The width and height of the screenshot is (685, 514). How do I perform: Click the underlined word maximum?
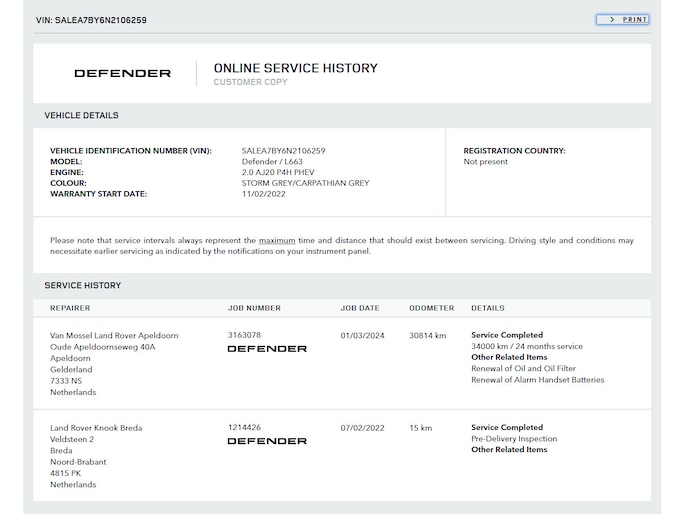coord(277,241)
